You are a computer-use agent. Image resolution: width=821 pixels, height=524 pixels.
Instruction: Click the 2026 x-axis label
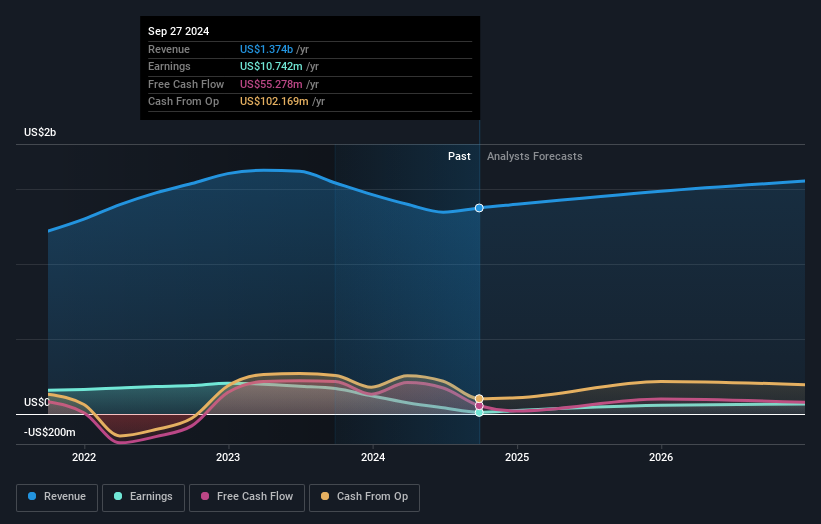[x=661, y=457]
